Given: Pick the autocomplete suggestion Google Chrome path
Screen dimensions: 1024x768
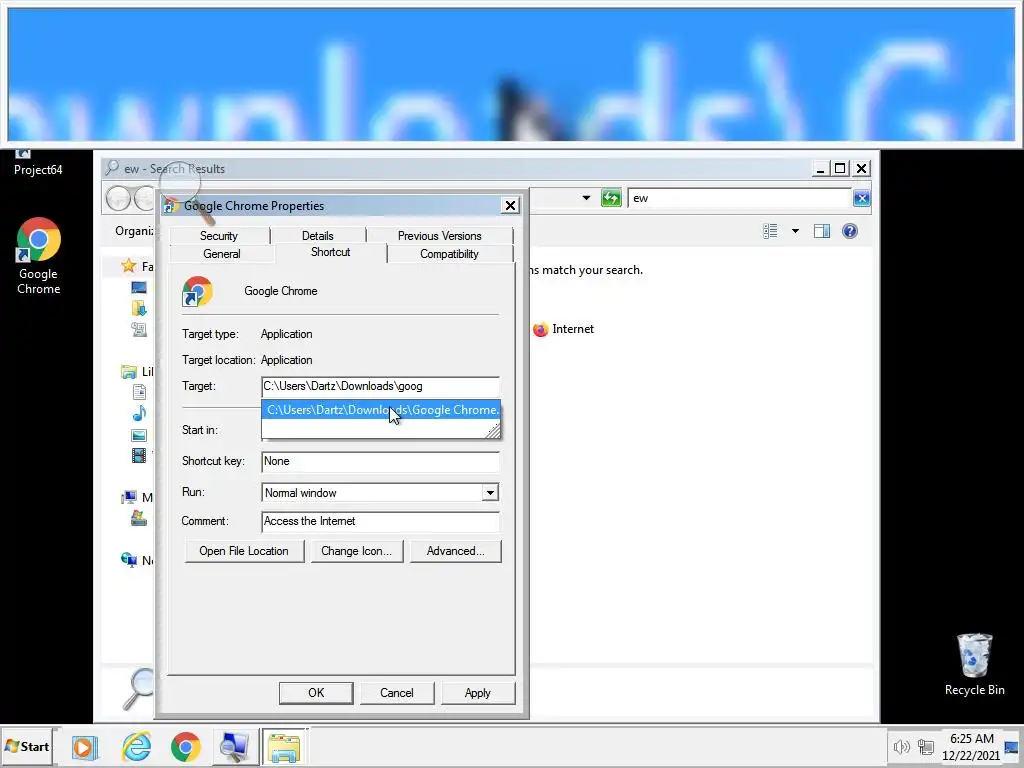Looking at the screenshot, I should (381, 410).
